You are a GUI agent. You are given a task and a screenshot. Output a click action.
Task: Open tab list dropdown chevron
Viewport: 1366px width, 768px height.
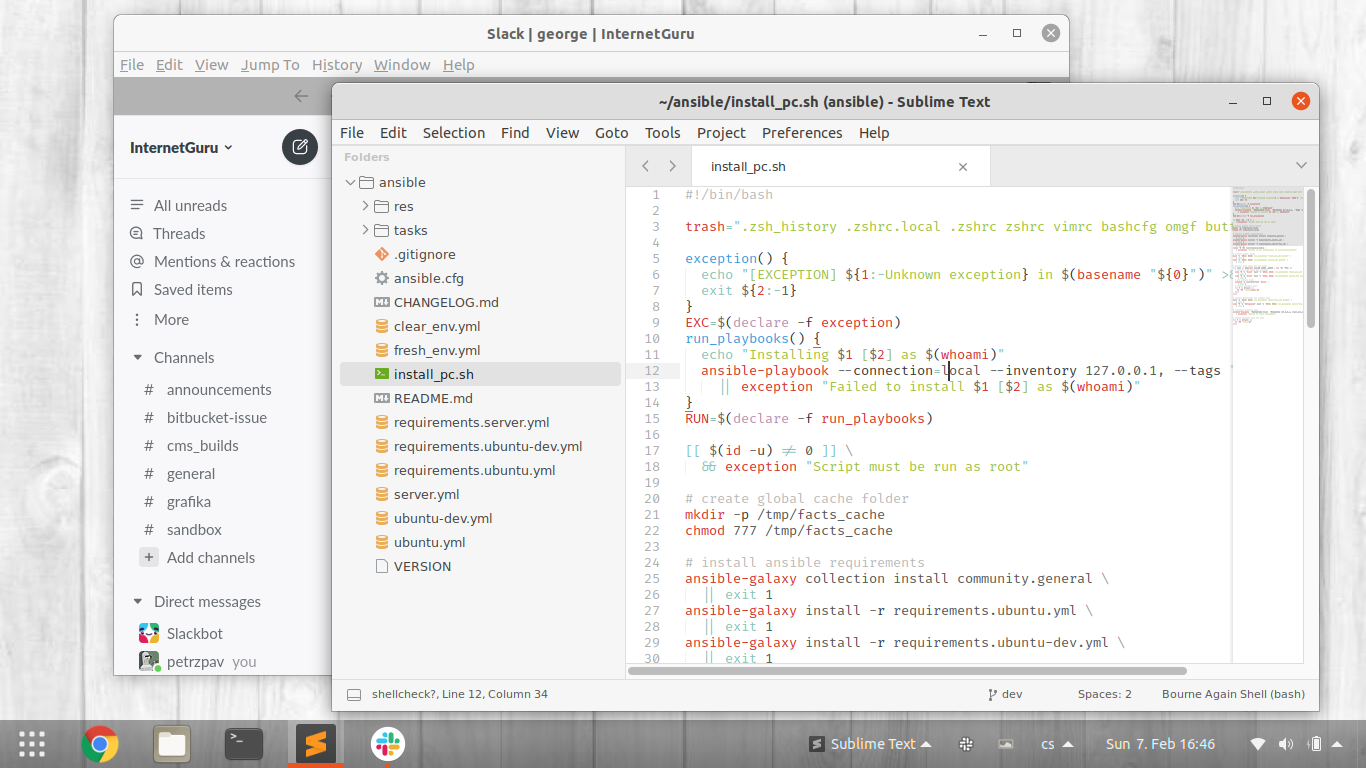point(1301,166)
